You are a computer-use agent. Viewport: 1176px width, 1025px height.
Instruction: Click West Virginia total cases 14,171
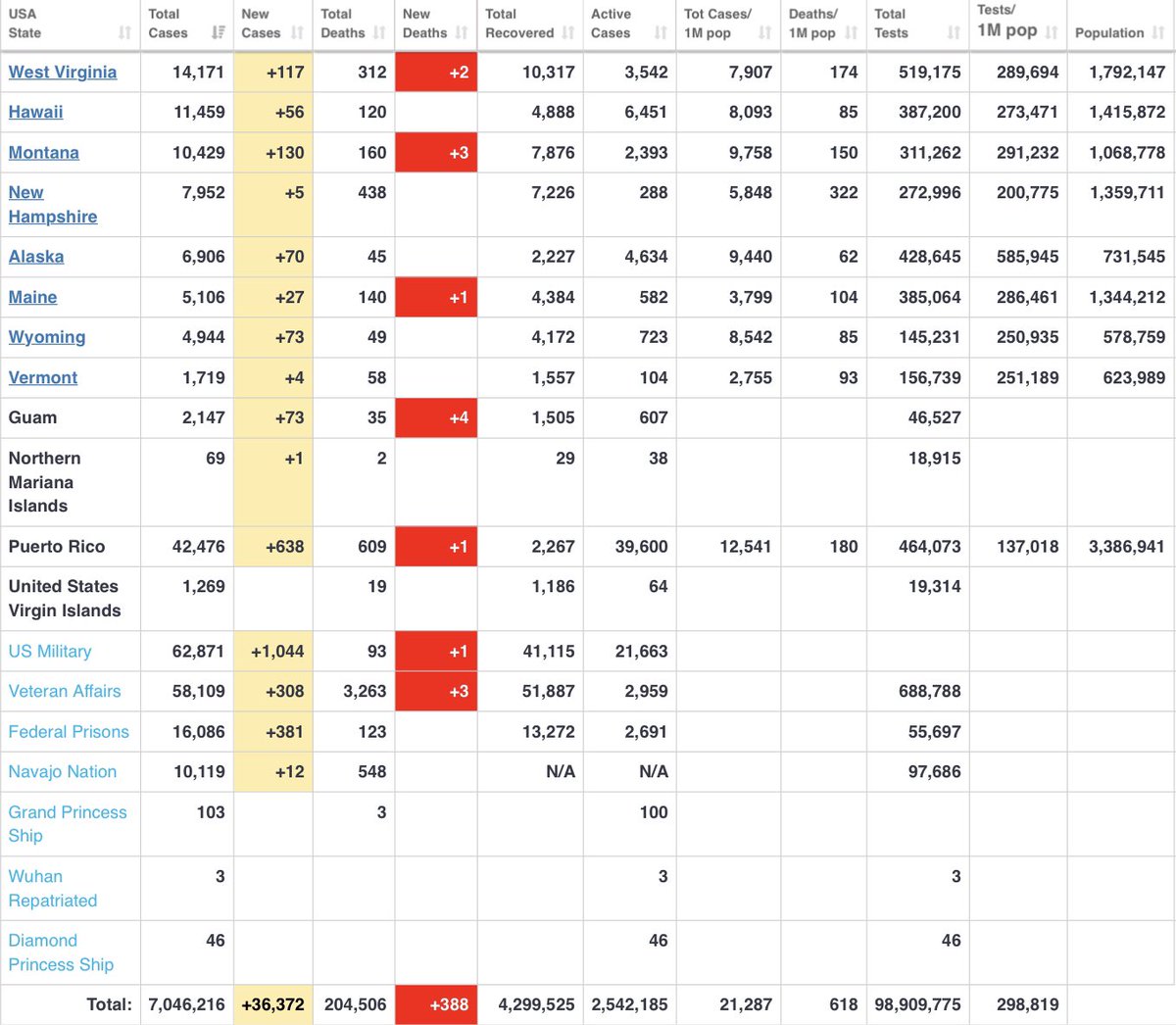click(x=198, y=72)
